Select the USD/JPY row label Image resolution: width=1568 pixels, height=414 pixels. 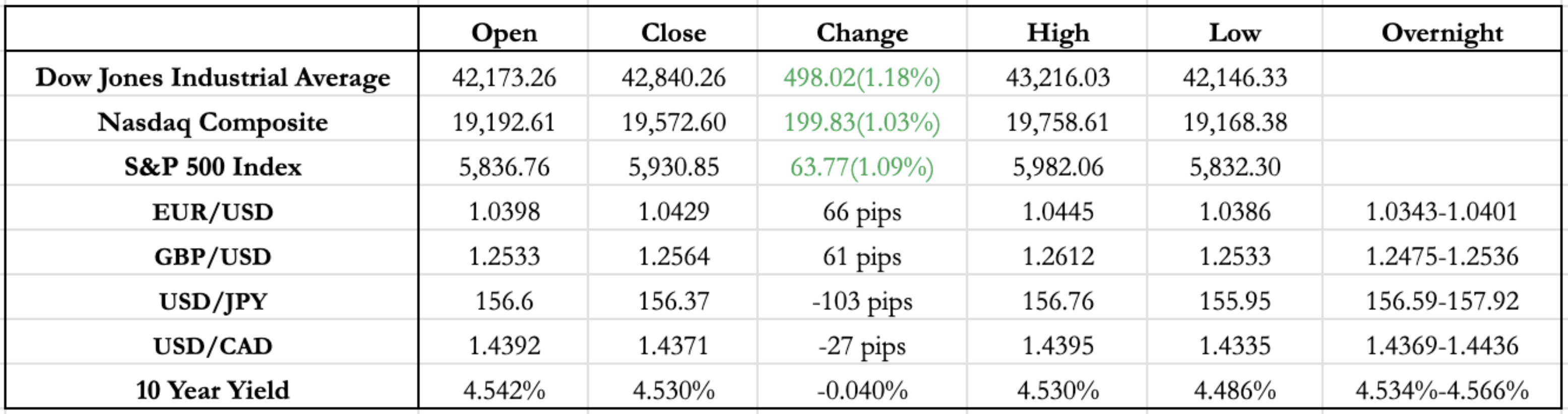point(212,301)
